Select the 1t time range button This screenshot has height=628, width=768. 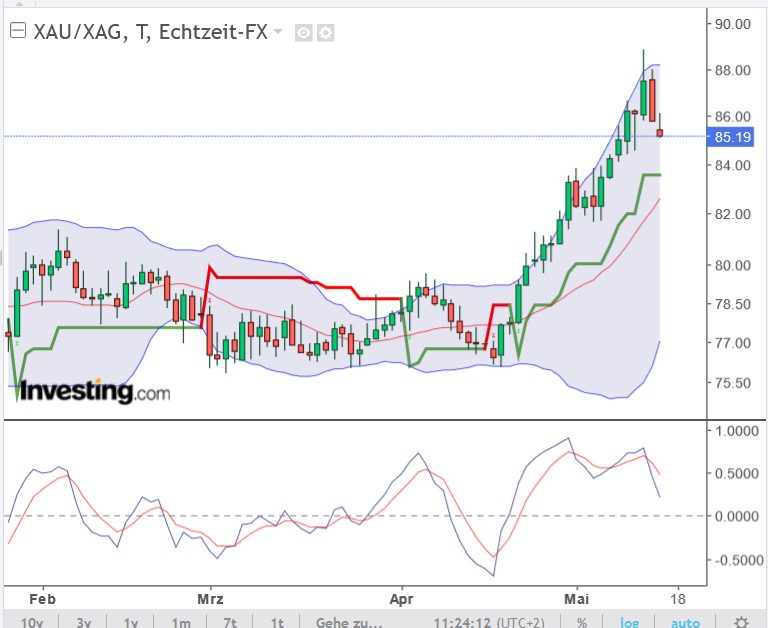click(x=277, y=623)
